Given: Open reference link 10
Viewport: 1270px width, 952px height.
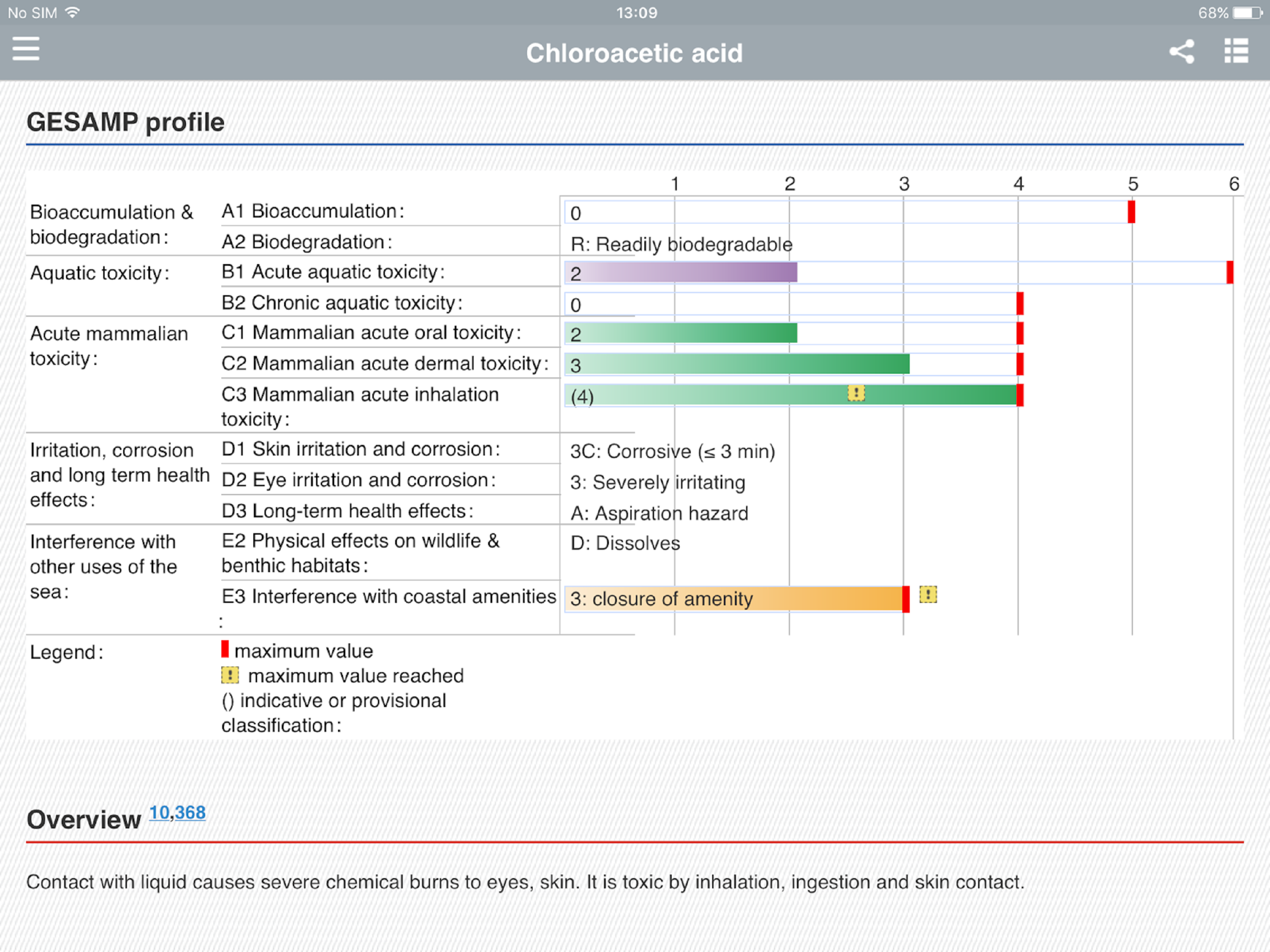Looking at the screenshot, I should point(159,813).
